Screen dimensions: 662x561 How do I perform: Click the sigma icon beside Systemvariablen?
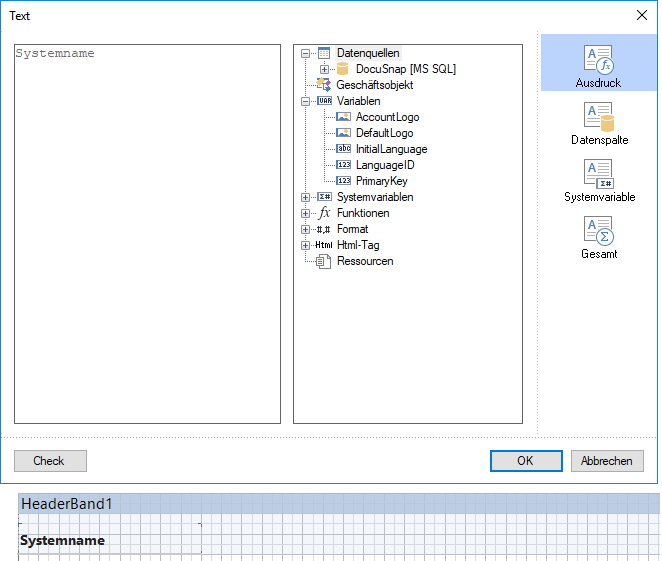[325, 197]
